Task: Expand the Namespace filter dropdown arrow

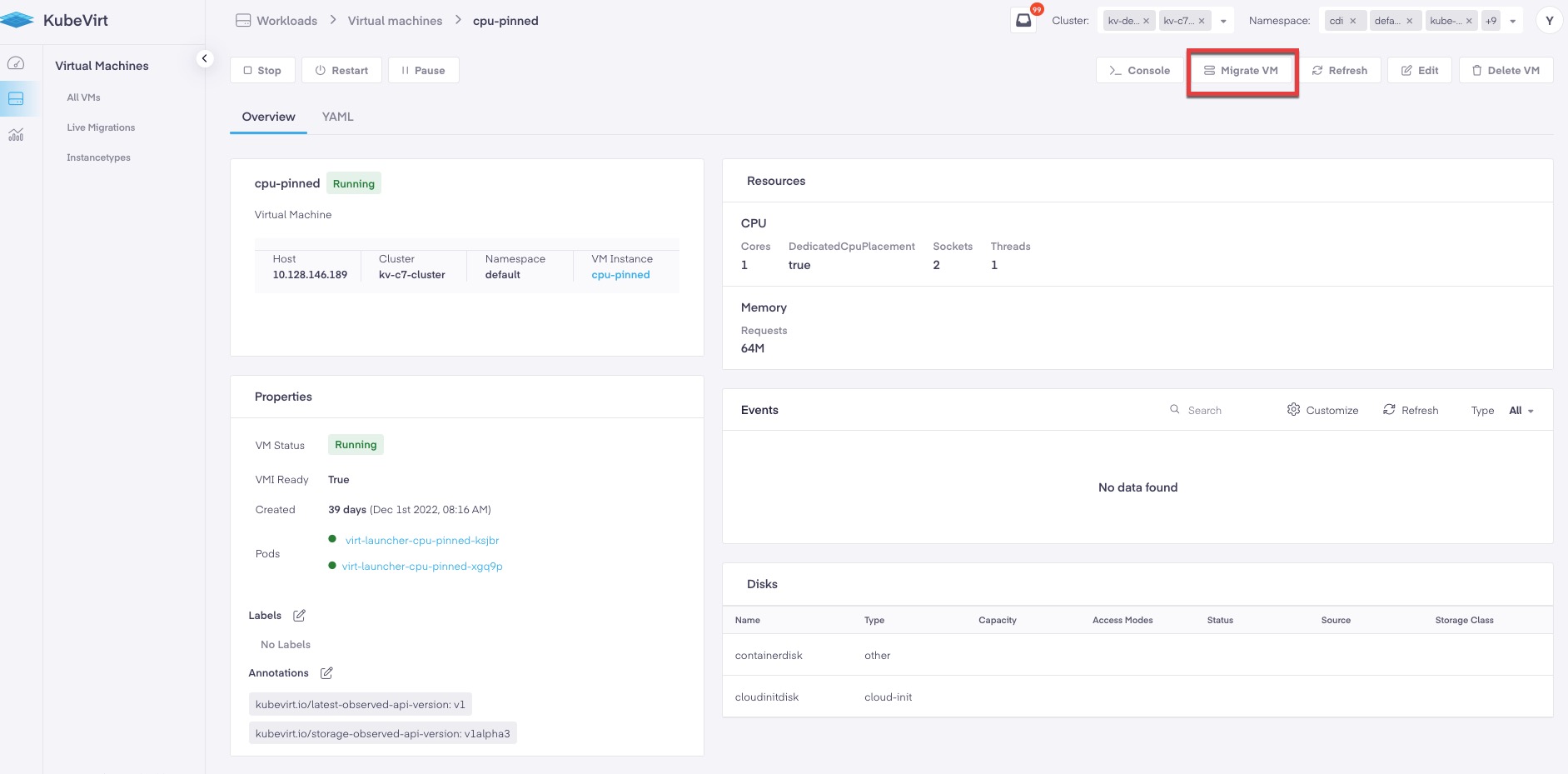Action: click(x=1513, y=22)
